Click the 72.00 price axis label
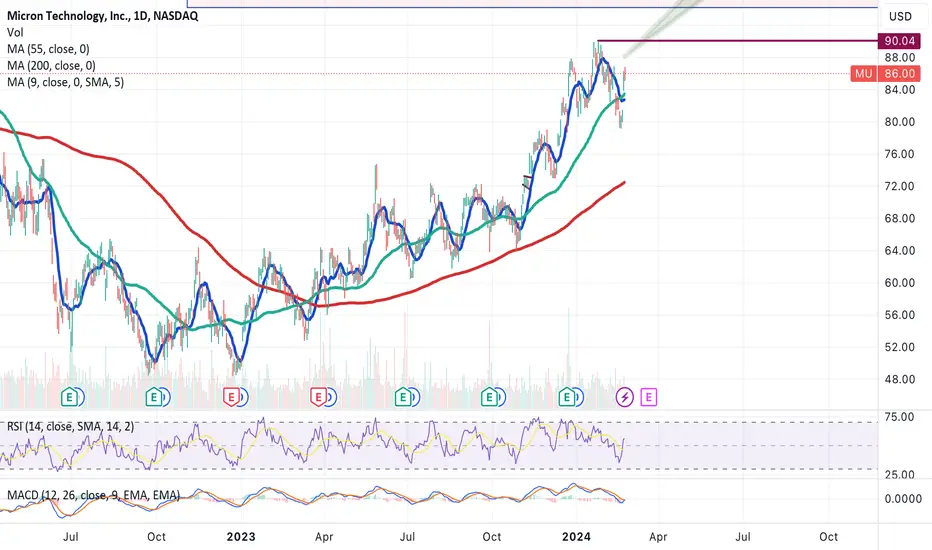Viewport: 932px width, 550px height. 899,186
